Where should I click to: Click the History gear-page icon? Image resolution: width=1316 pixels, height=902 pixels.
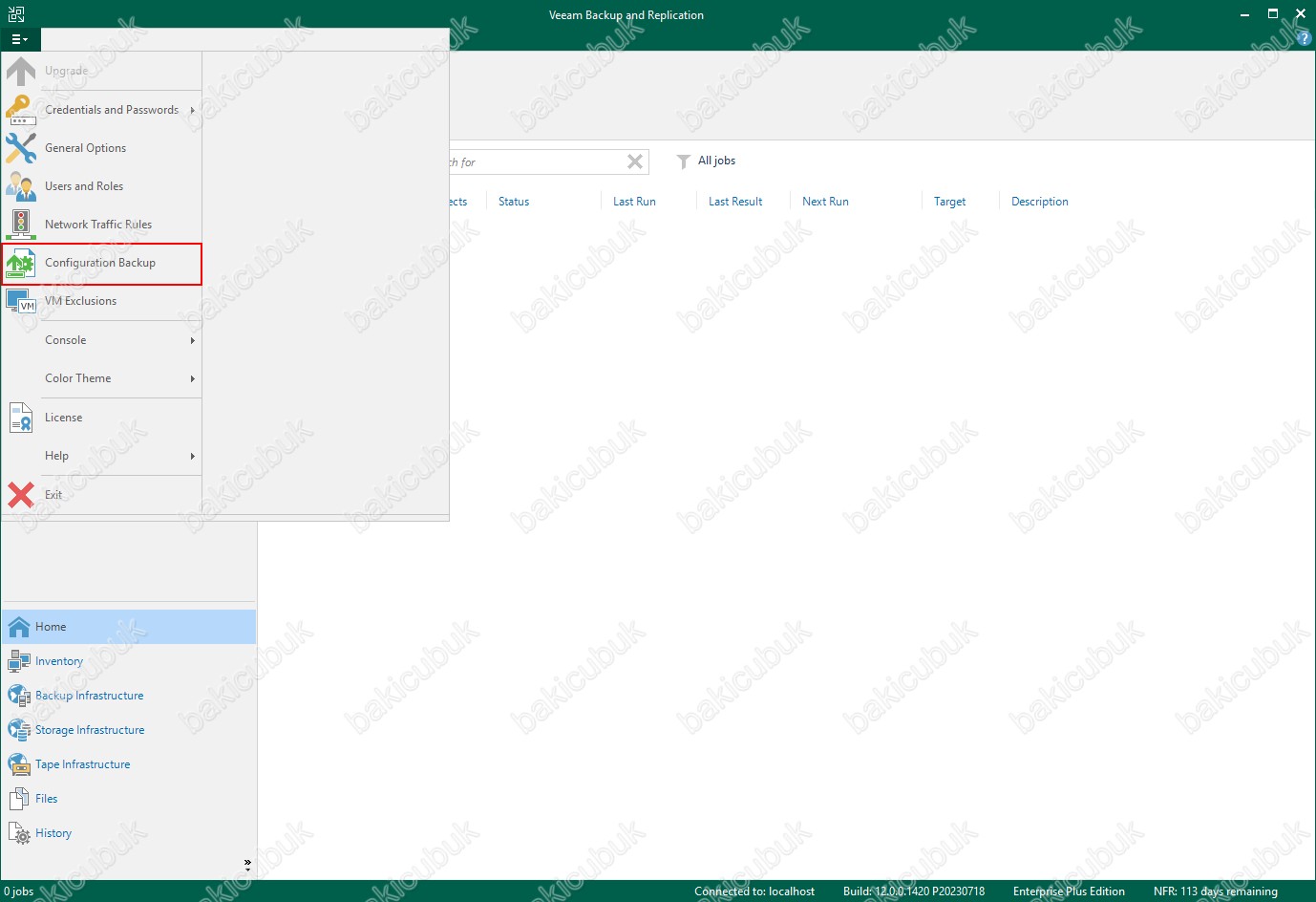(19, 833)
